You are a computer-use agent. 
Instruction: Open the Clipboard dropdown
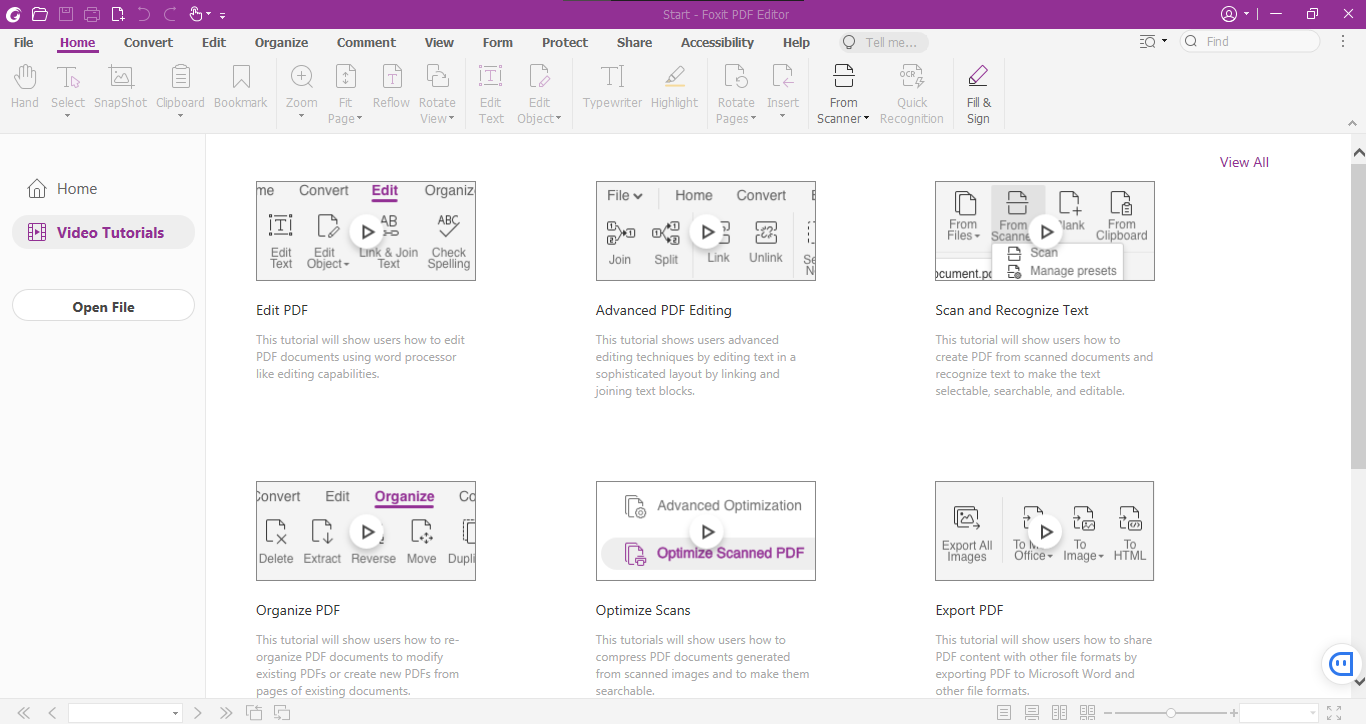[181, 116]
